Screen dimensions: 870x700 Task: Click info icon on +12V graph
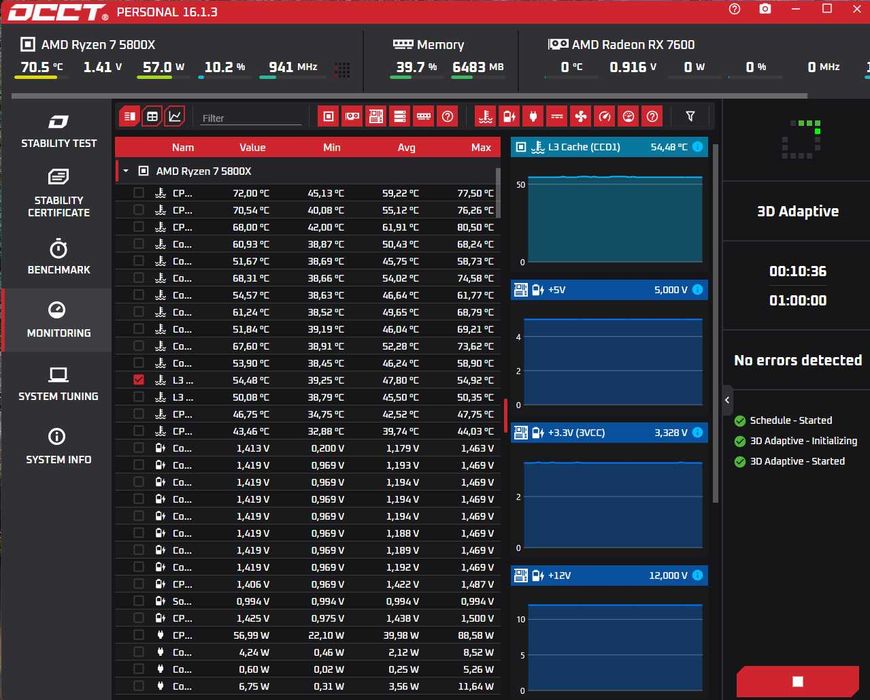click(698, 575)
